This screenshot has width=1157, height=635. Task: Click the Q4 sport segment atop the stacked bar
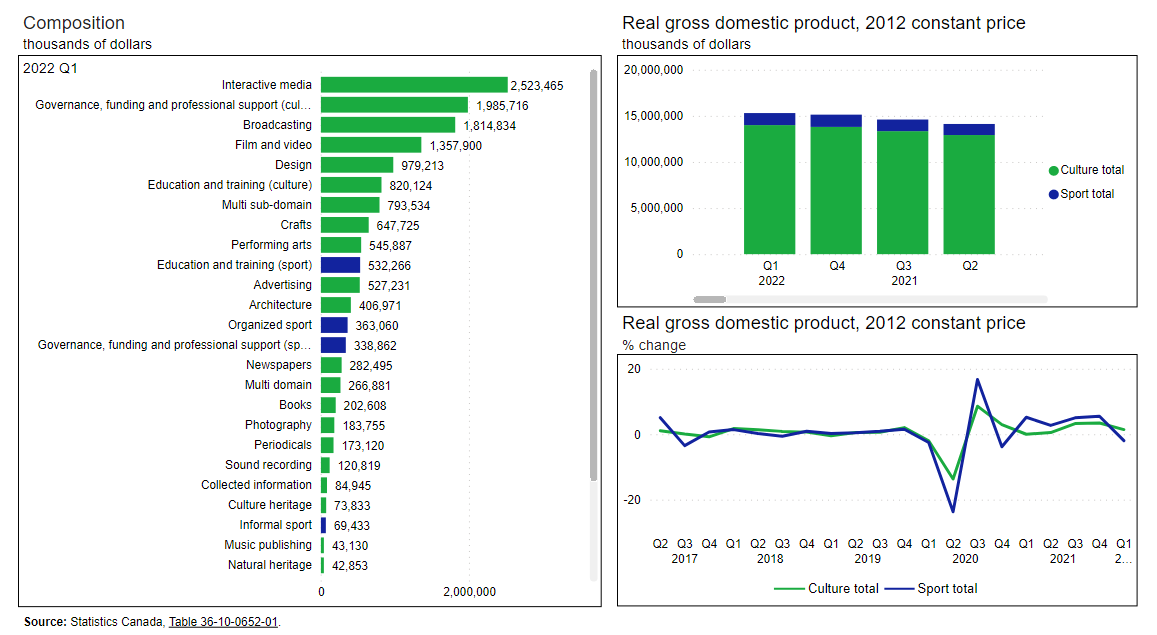point(836,121)
